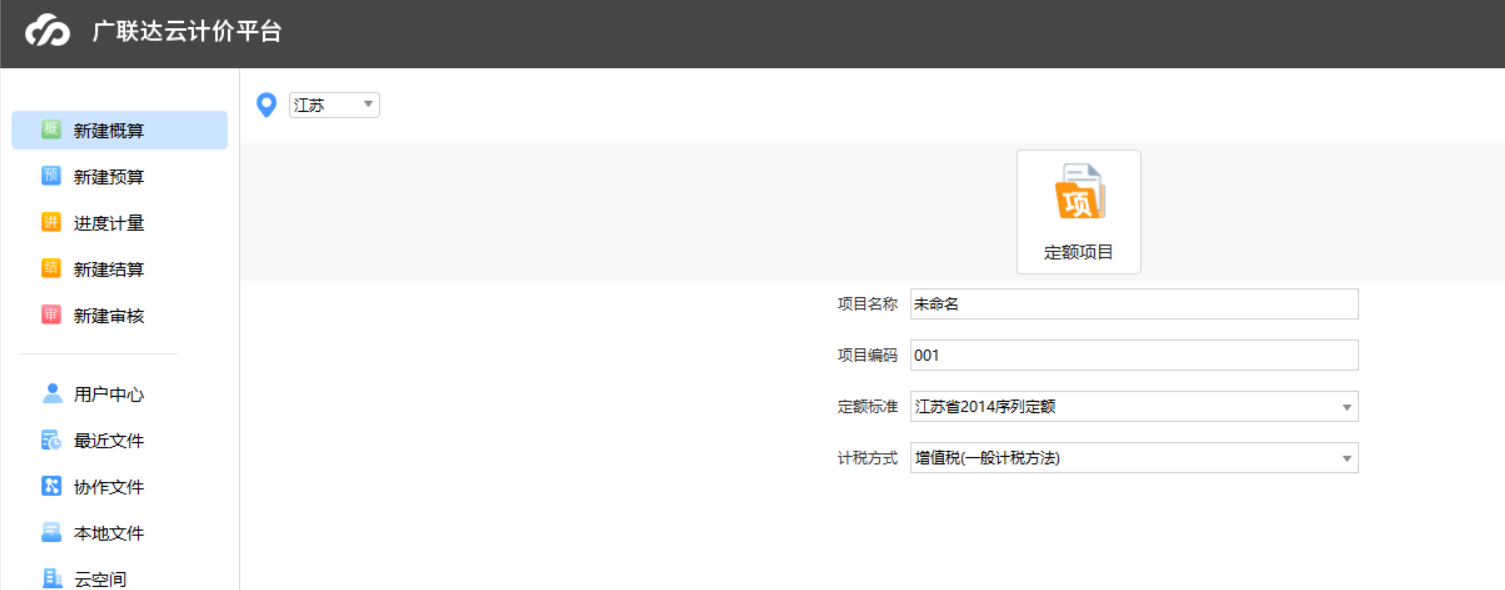Click the 项目编码 label

[867, 355]
